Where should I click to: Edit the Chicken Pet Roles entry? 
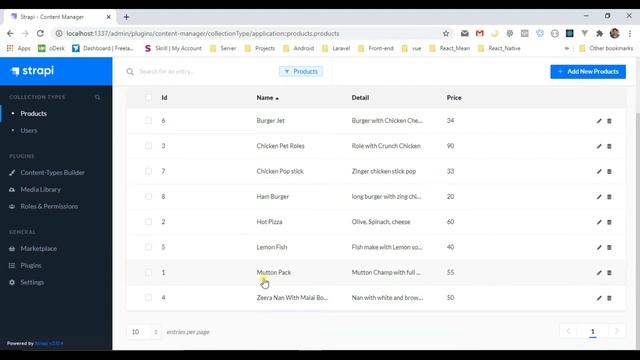(x=599, y=146)
